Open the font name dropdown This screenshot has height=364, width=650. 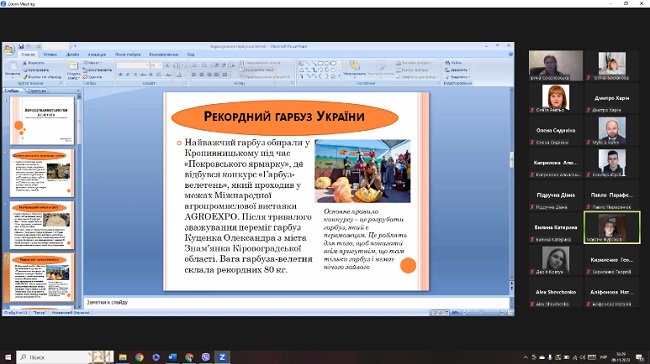133,66
